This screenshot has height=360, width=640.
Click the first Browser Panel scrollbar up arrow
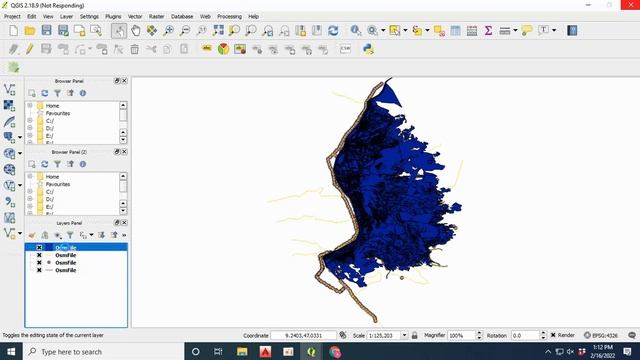tap(123, 105)
